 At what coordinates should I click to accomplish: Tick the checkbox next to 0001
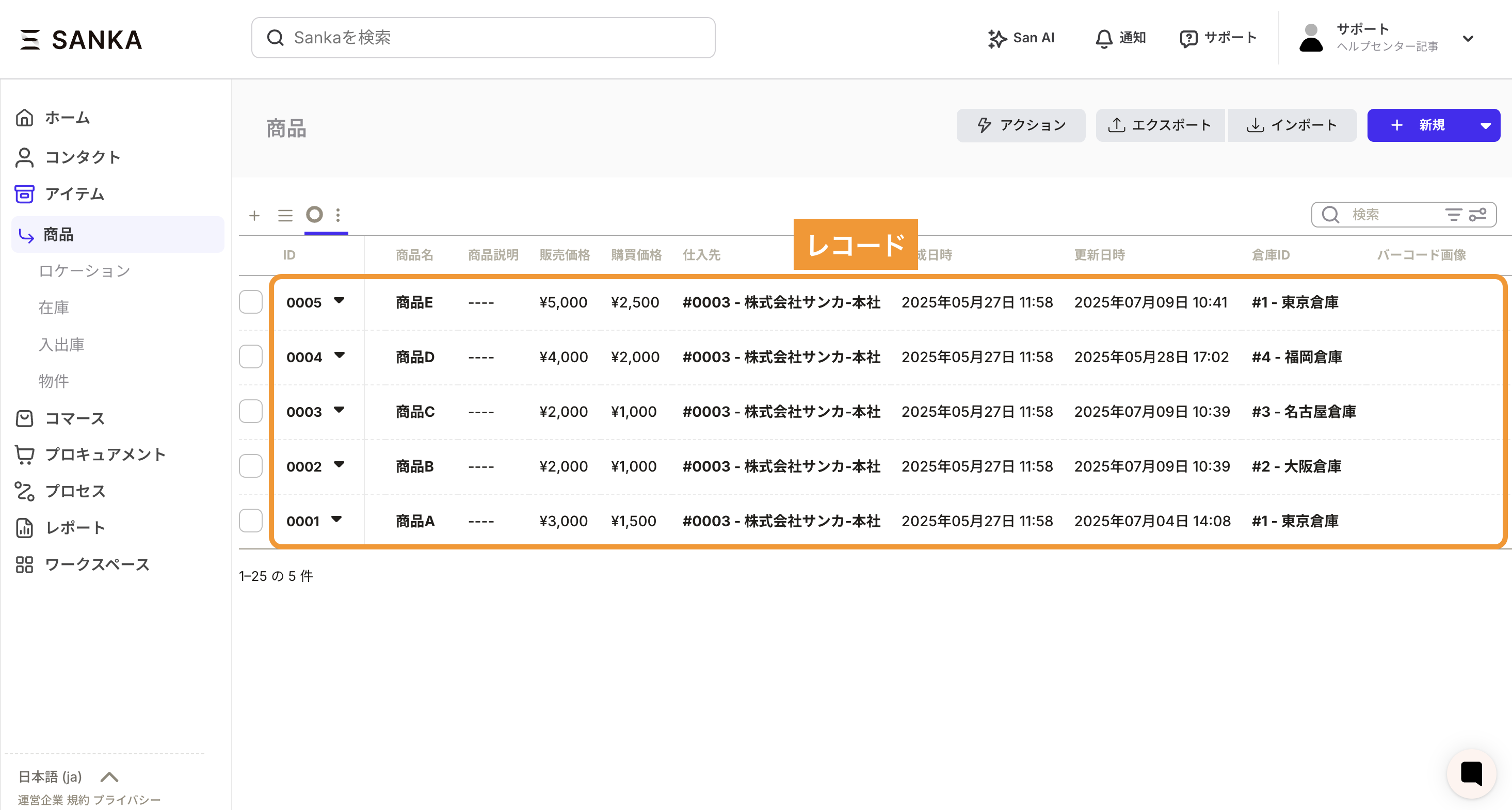pyautogui.click(x=251, y=521)
